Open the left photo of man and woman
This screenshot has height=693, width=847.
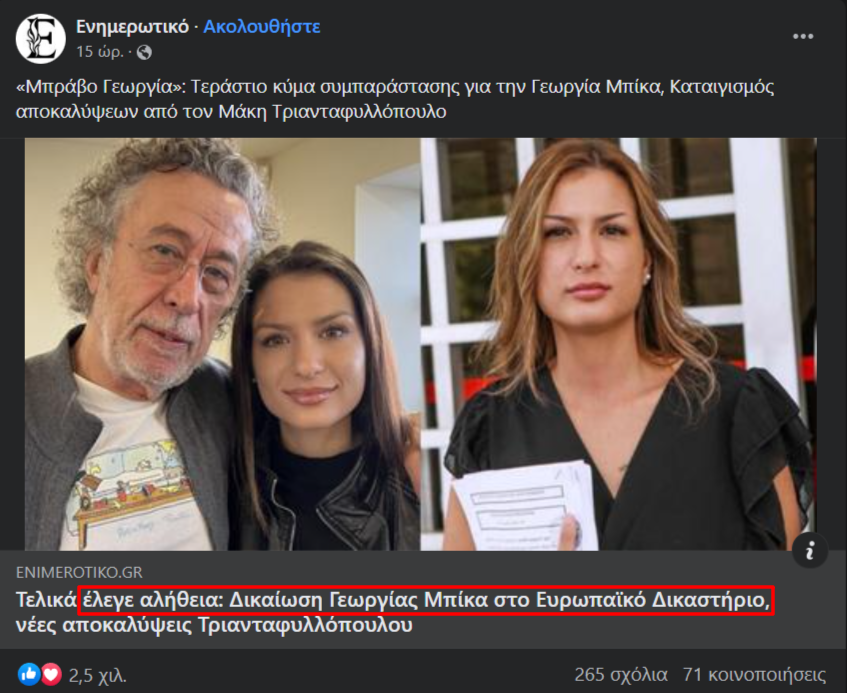click(x=223, y=344)
